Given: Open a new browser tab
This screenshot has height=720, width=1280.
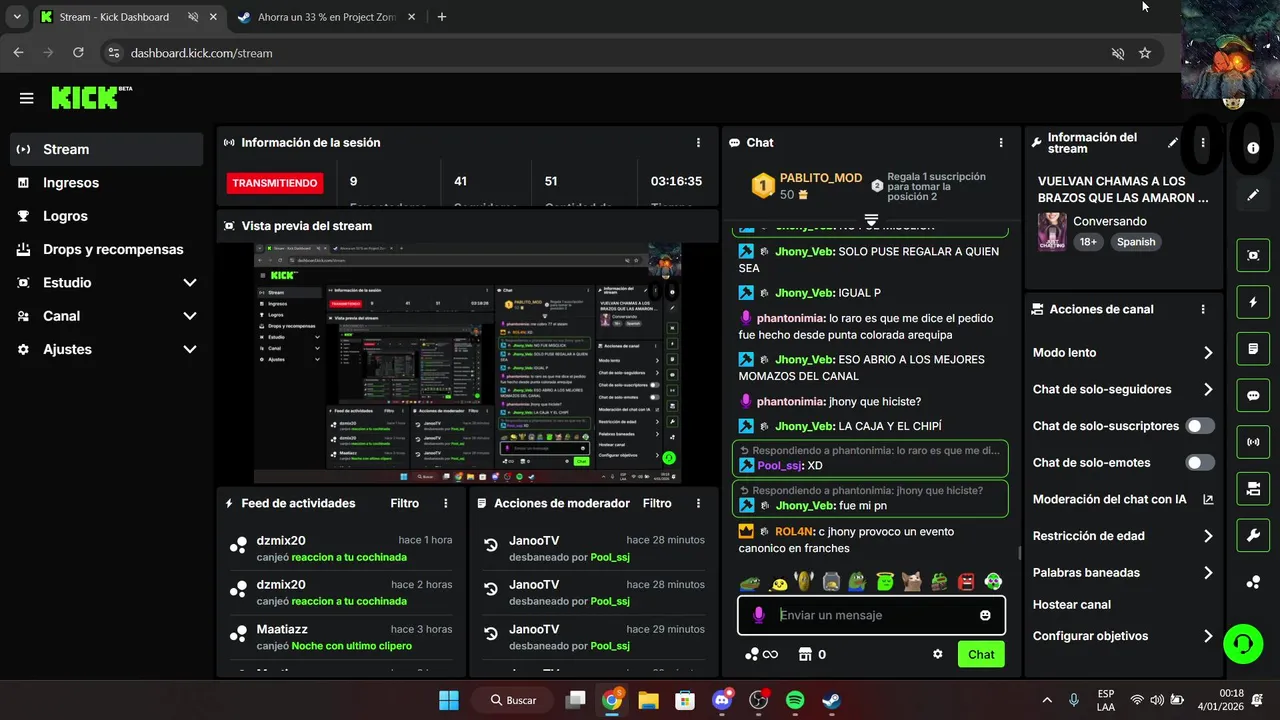Looking at the screenshot, I should pyautogui.click(x=442, y=17).
